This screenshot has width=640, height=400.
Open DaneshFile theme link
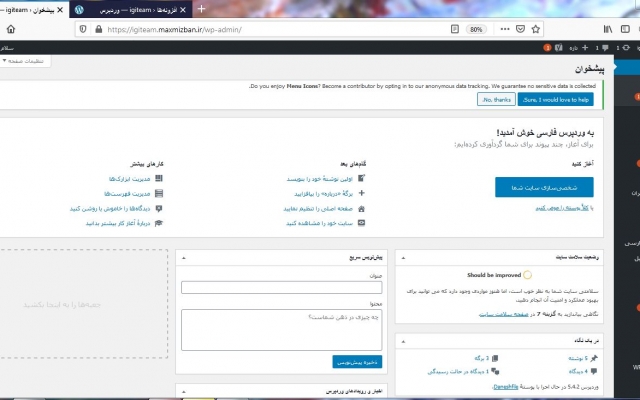point(505,387)
